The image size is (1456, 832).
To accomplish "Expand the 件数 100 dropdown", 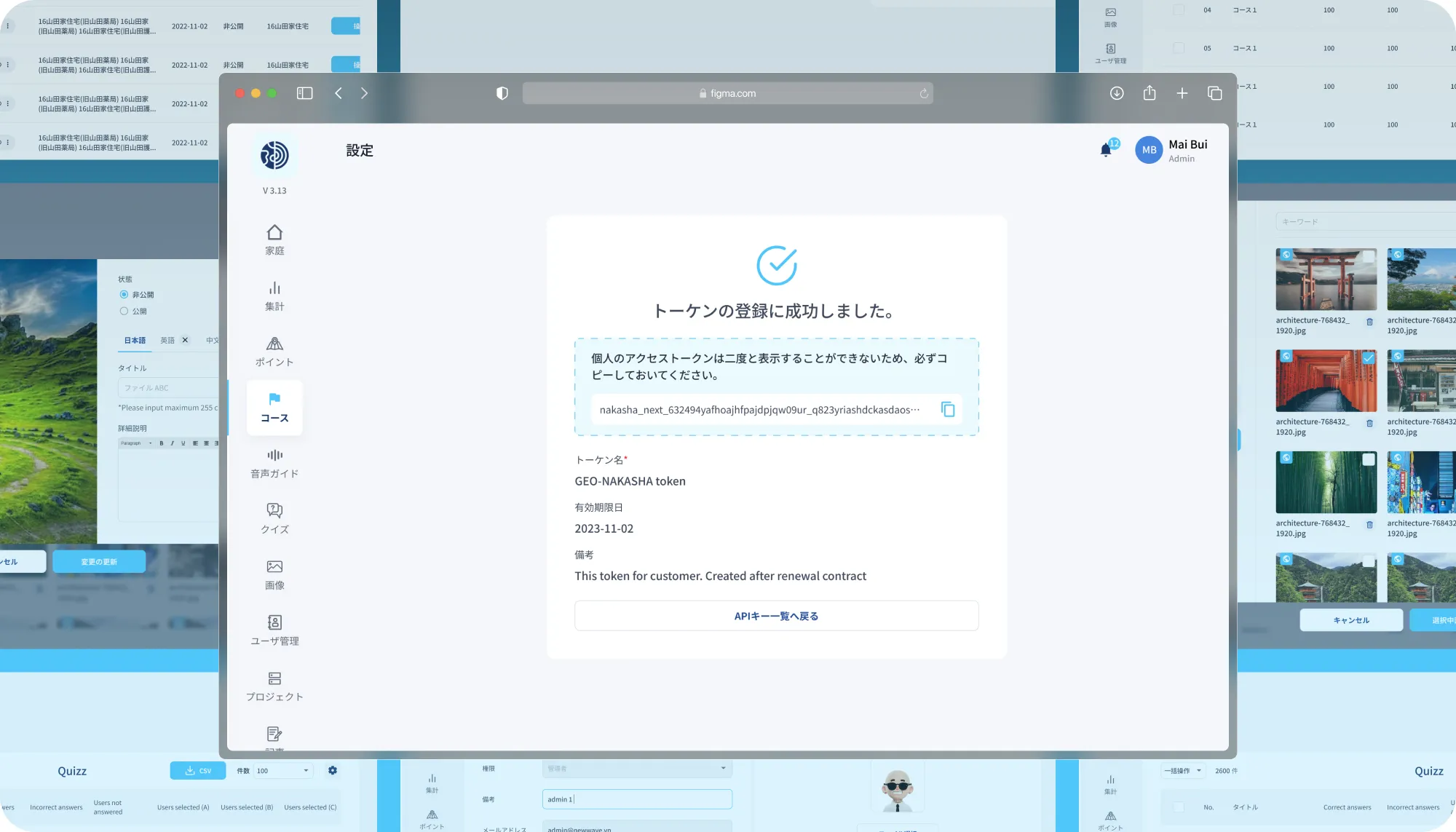I will (283, 771).
